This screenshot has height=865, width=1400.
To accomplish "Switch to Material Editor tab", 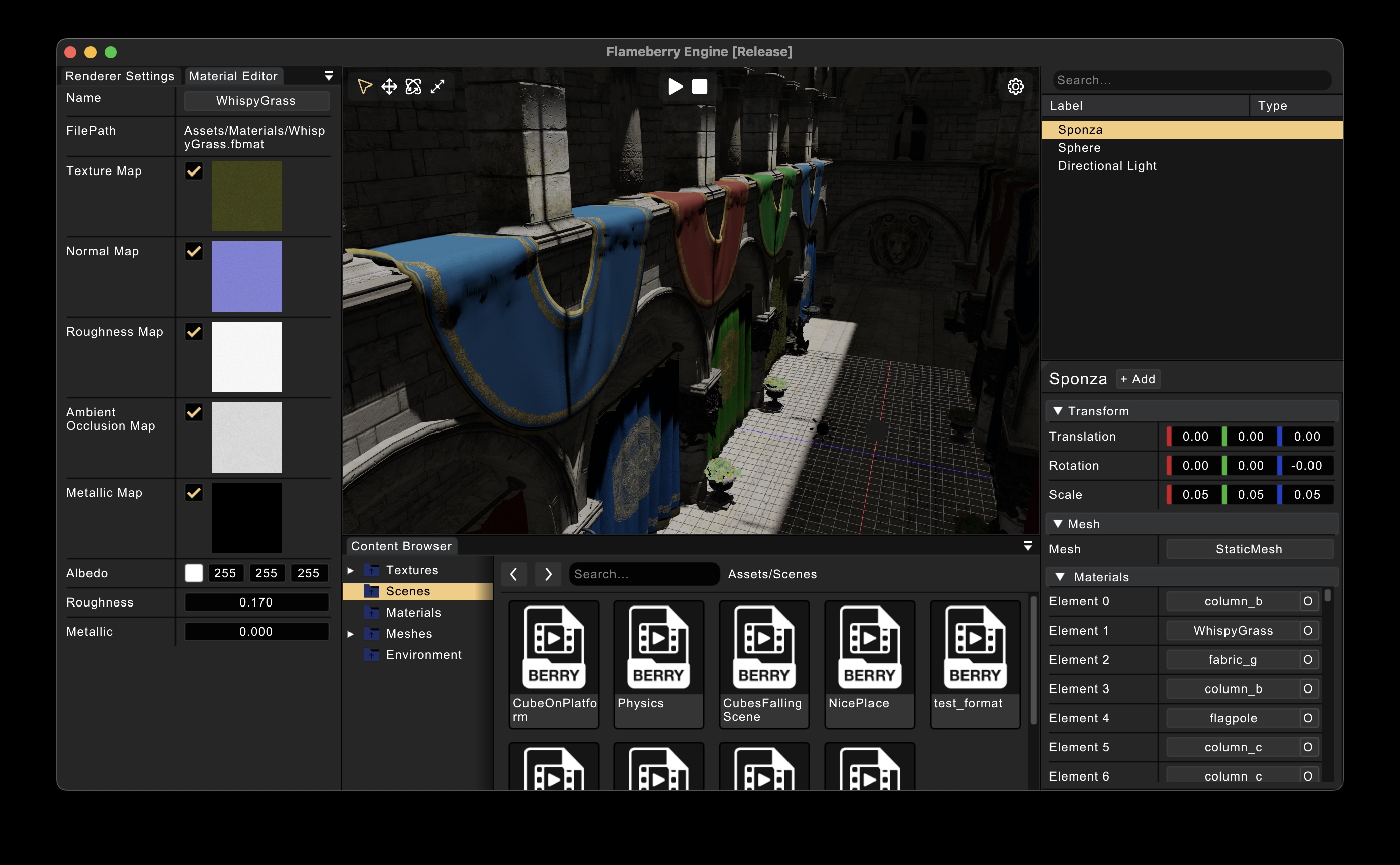I will tap(233, 76).
